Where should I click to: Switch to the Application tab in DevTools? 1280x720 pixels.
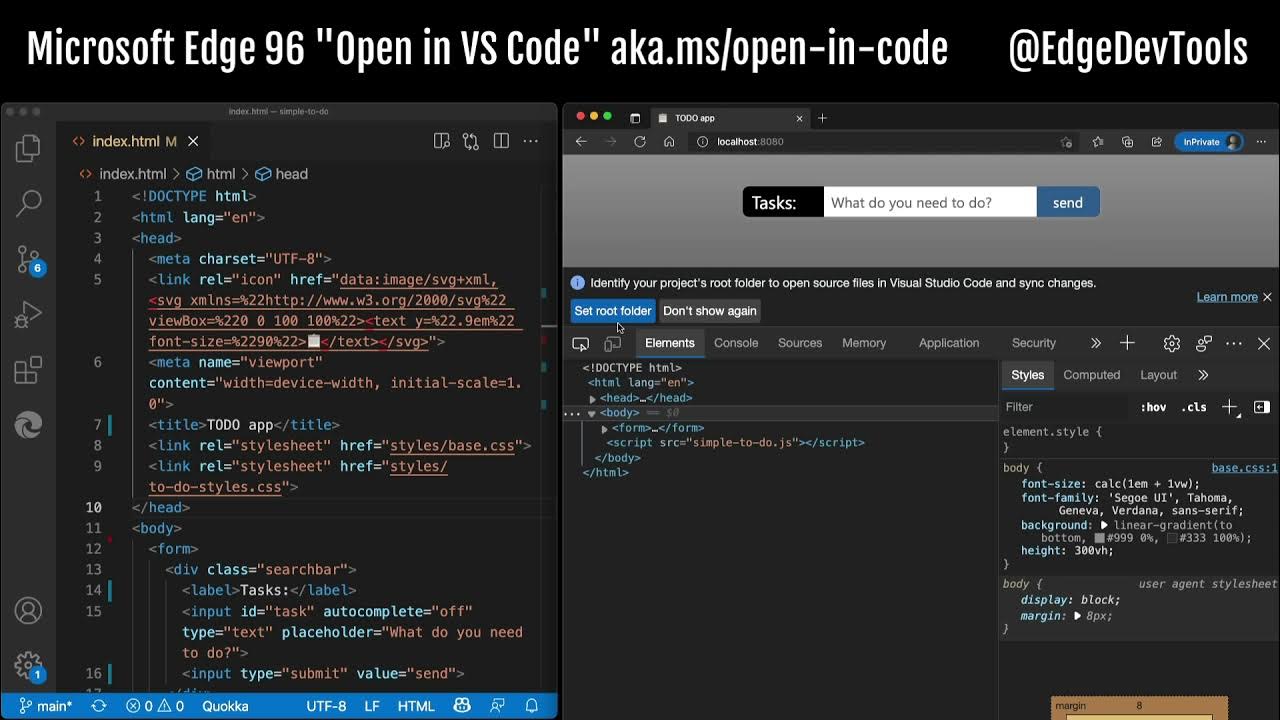[949, 343]
